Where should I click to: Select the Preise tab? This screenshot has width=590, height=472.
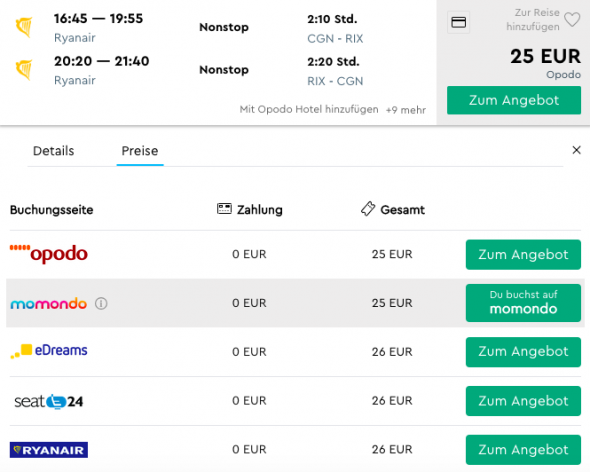(140, 151)
